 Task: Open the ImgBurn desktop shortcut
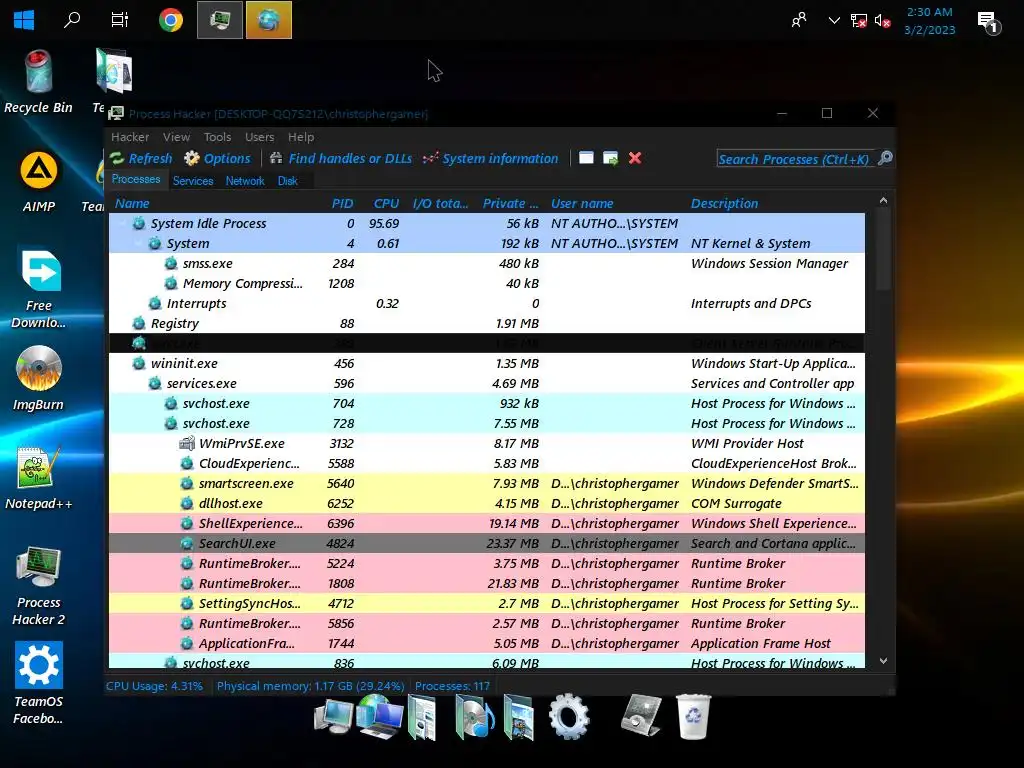tap(39, 379)
